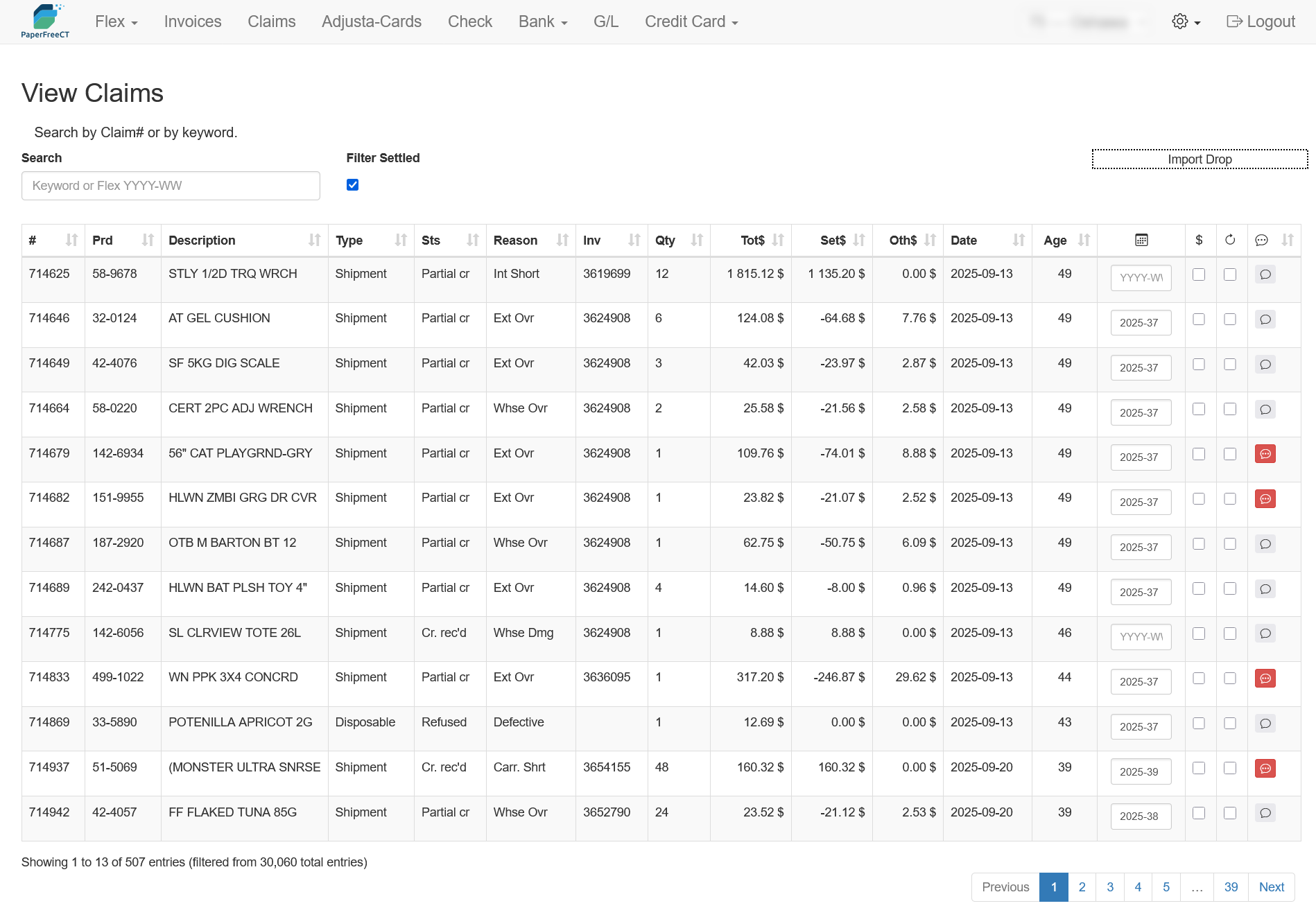Click the refresh icon column header
1316x908 pixels.
pyautogui.click(x=1229, y=241)
